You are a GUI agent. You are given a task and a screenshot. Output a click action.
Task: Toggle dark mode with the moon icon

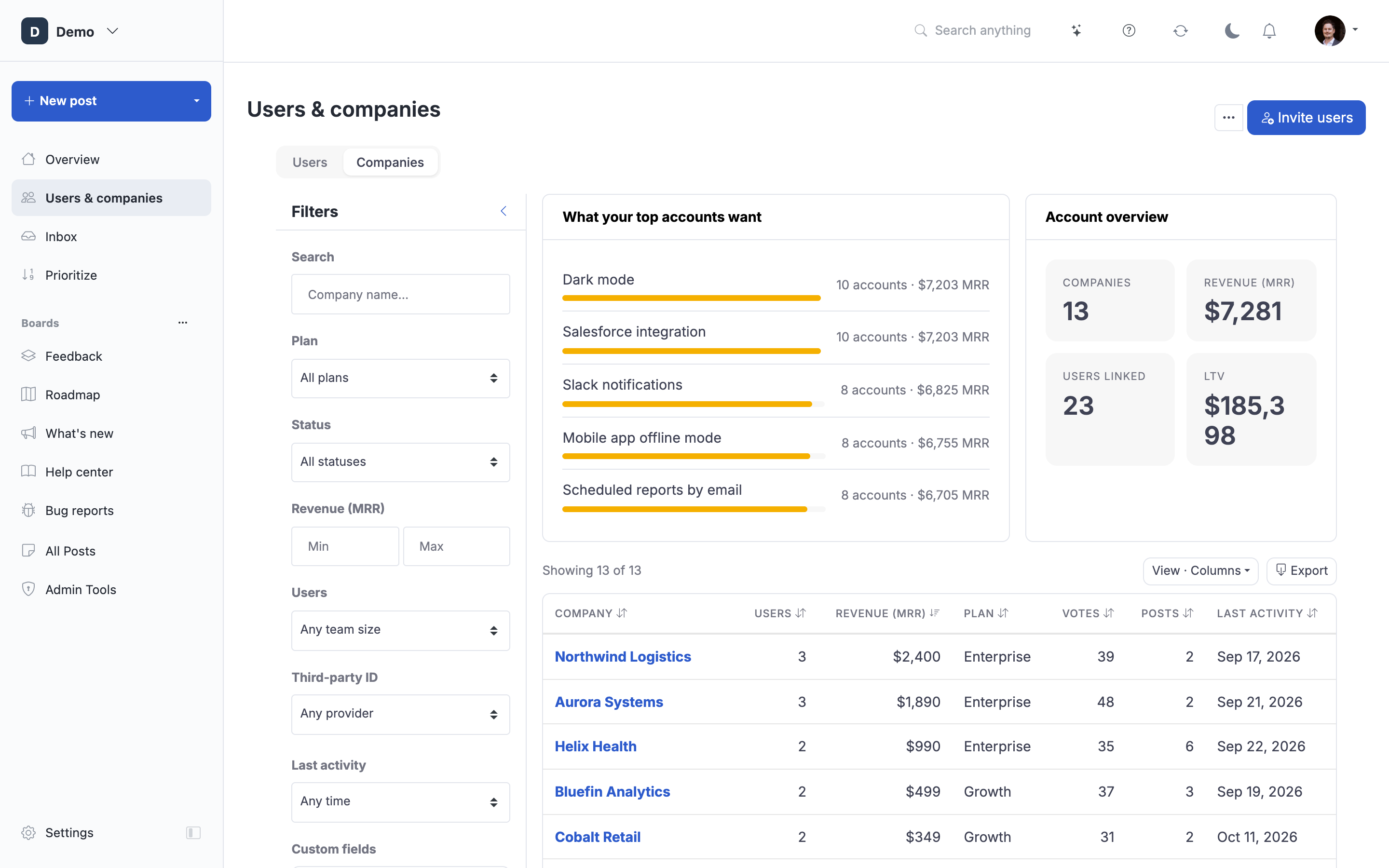click(1232, 31)
